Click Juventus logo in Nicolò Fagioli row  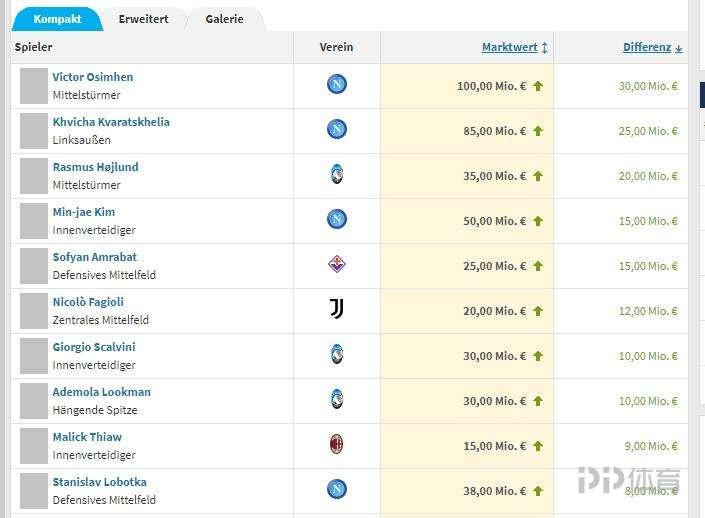(336, 310)
